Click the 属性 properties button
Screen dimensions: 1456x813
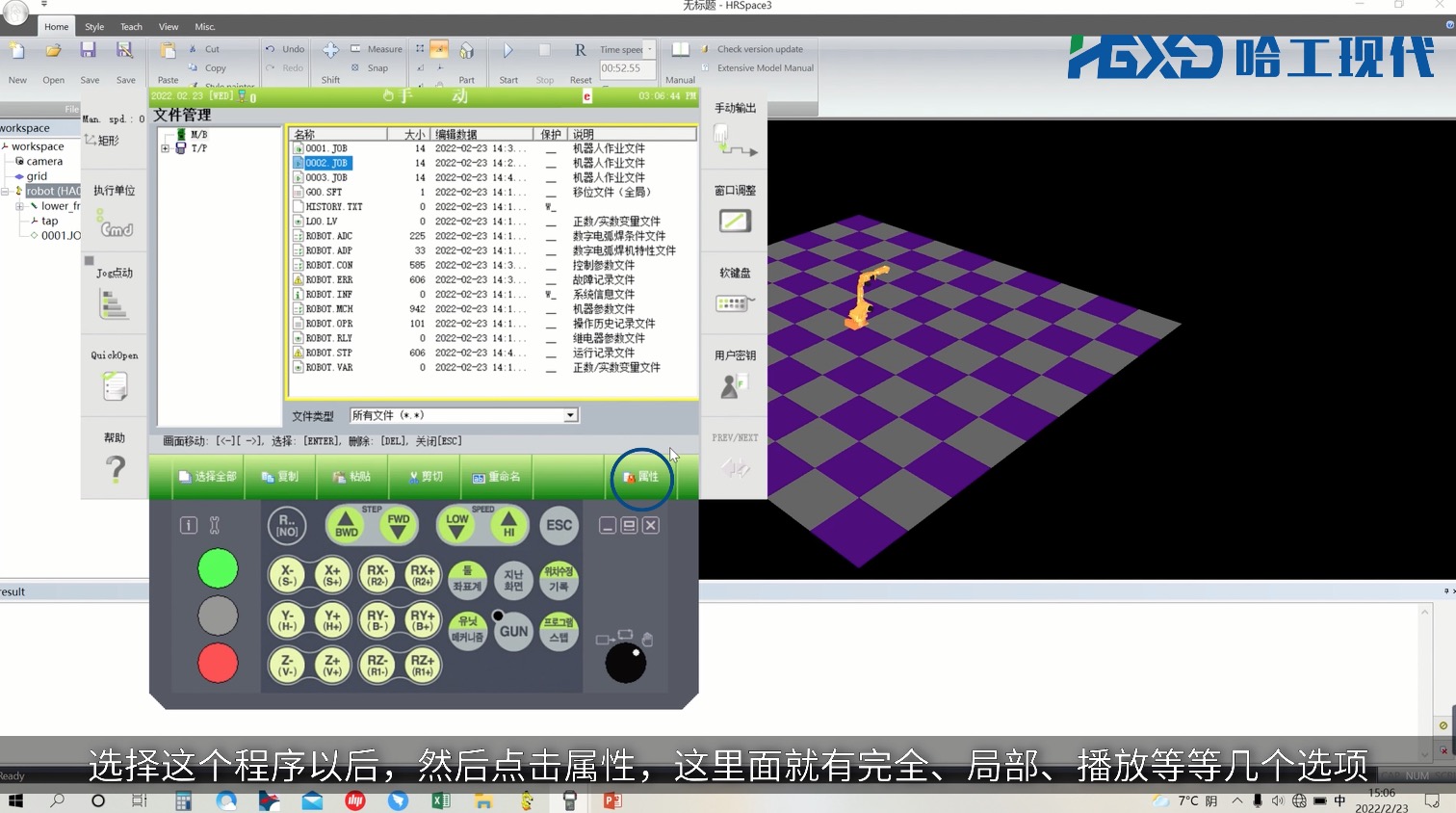click(x=641, y=477)
